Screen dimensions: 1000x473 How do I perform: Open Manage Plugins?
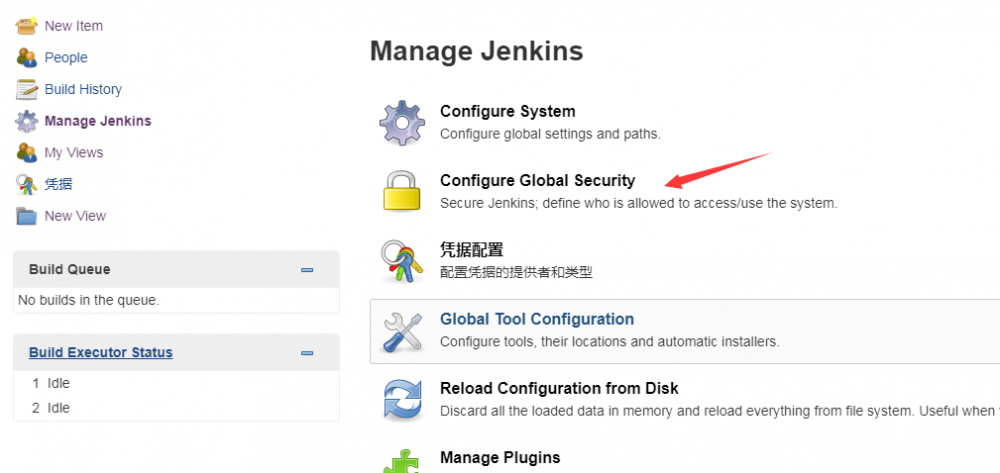pyautogui.click(x=500, y=458)
